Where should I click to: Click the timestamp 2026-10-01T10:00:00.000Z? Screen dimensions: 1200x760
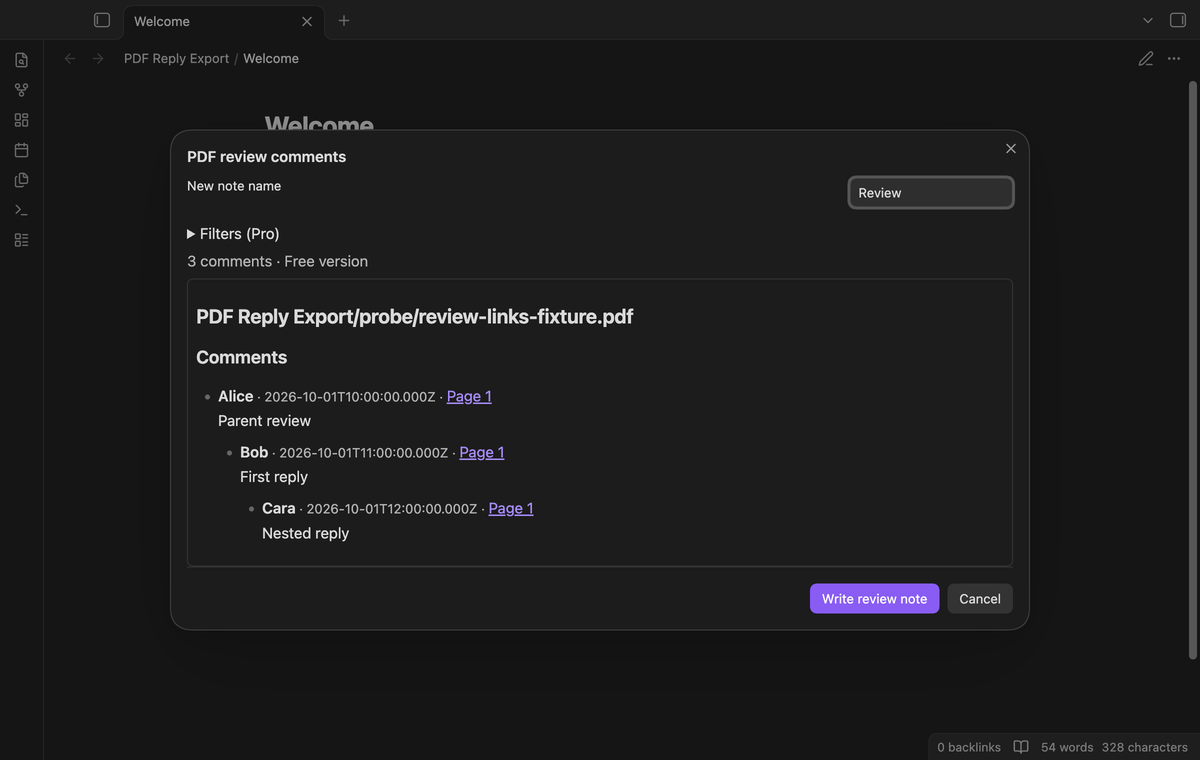pos(350,397)
